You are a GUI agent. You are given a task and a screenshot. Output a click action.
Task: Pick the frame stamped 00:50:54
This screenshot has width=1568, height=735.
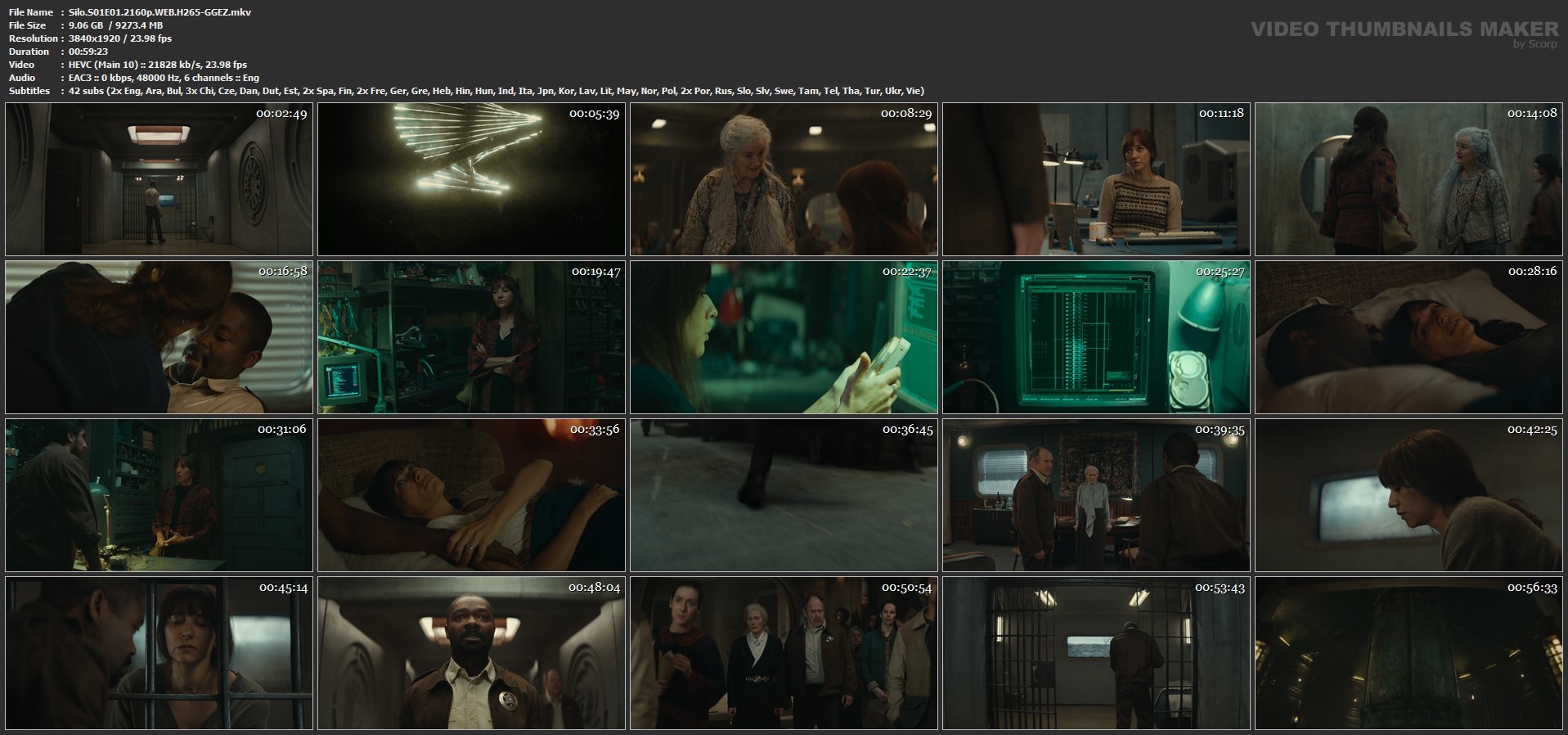click(784, 653)
